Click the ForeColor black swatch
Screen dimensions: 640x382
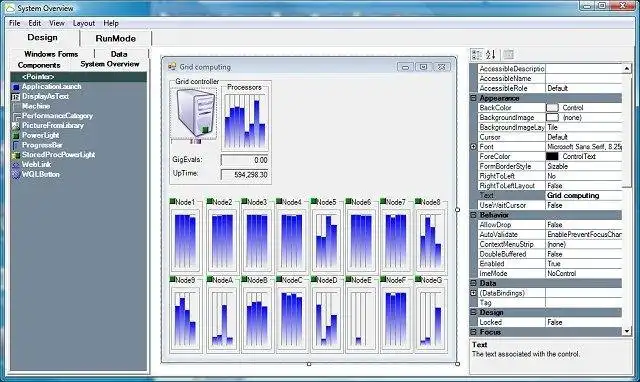(x=552, y=156)
